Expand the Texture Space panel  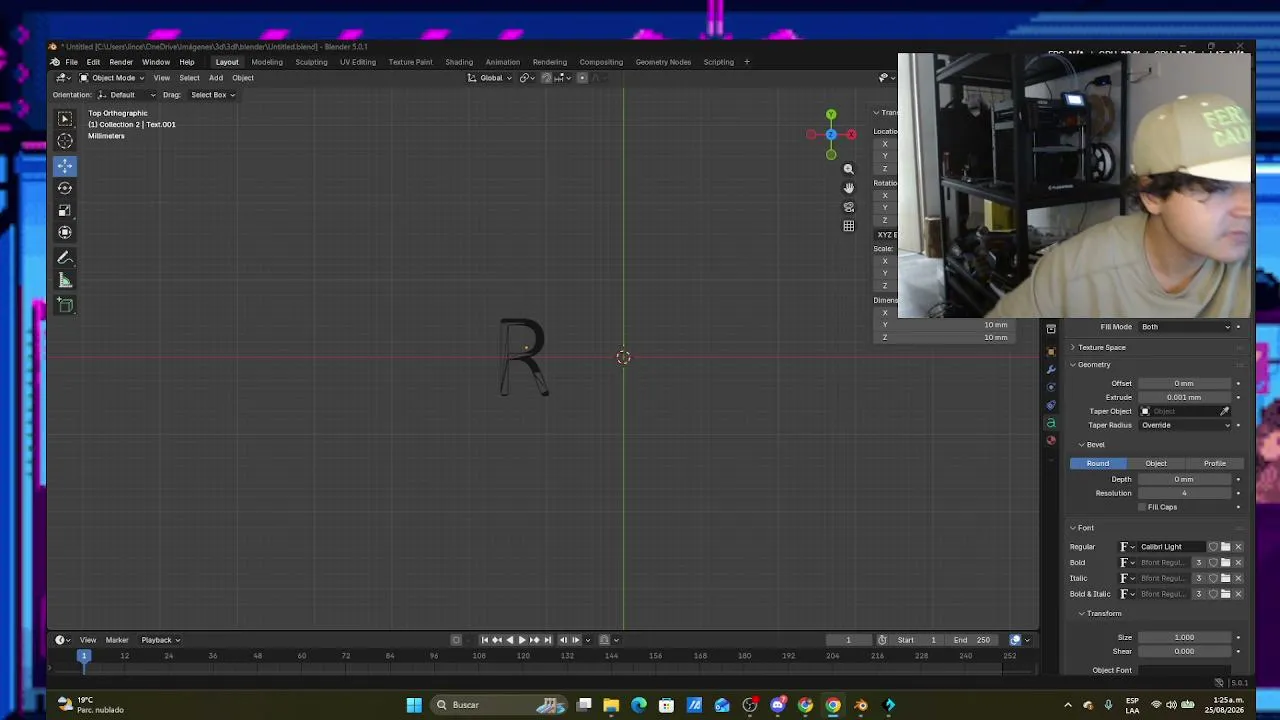click(1100, 347)
